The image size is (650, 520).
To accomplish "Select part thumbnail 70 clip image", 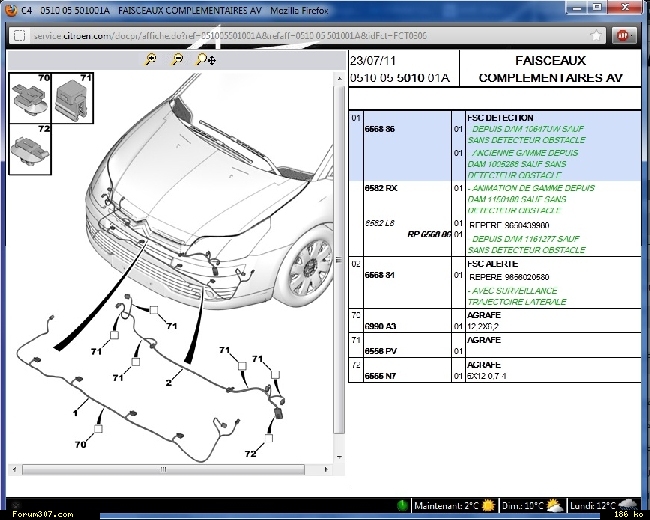I will click(29, 98).
